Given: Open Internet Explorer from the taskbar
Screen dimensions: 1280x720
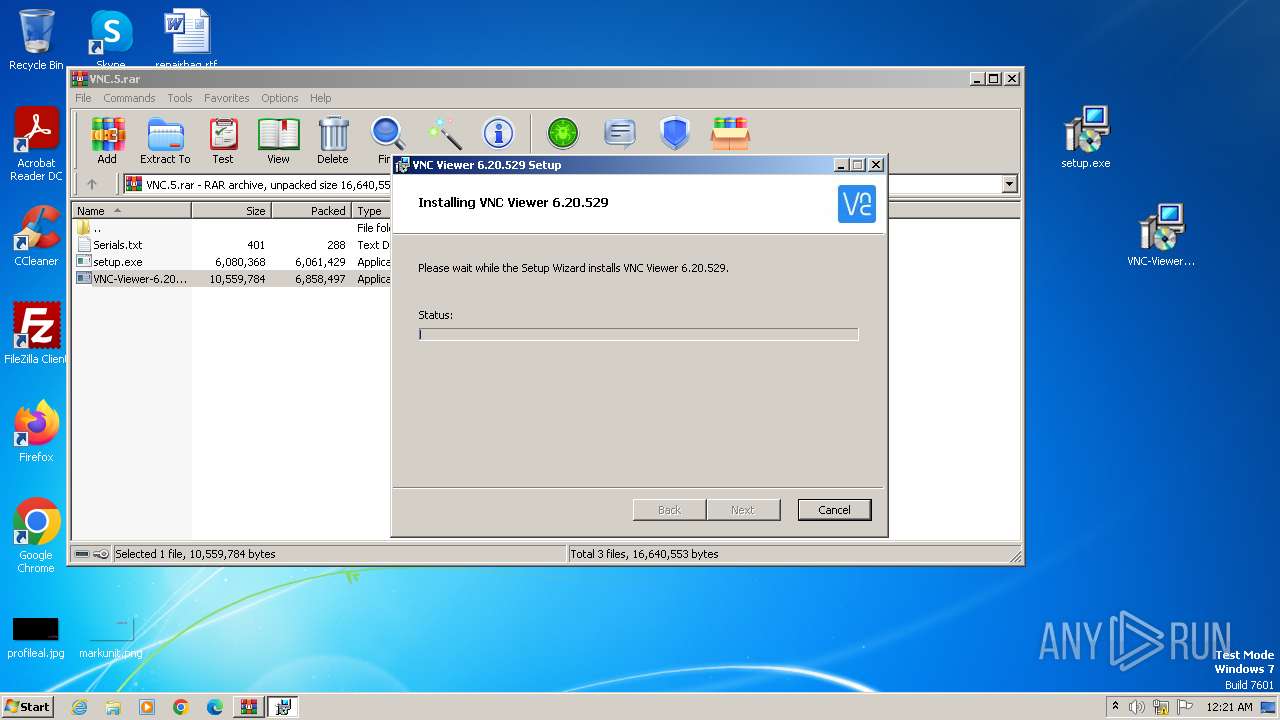Looking at the screenshot, I should tap(79, 707).
